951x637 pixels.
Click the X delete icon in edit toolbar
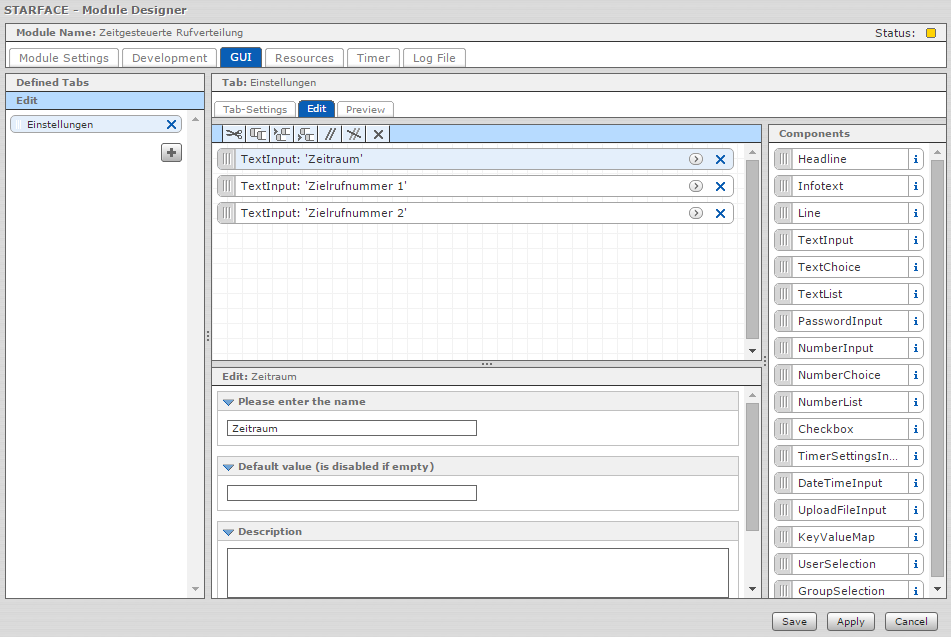(x=378, y=134)
